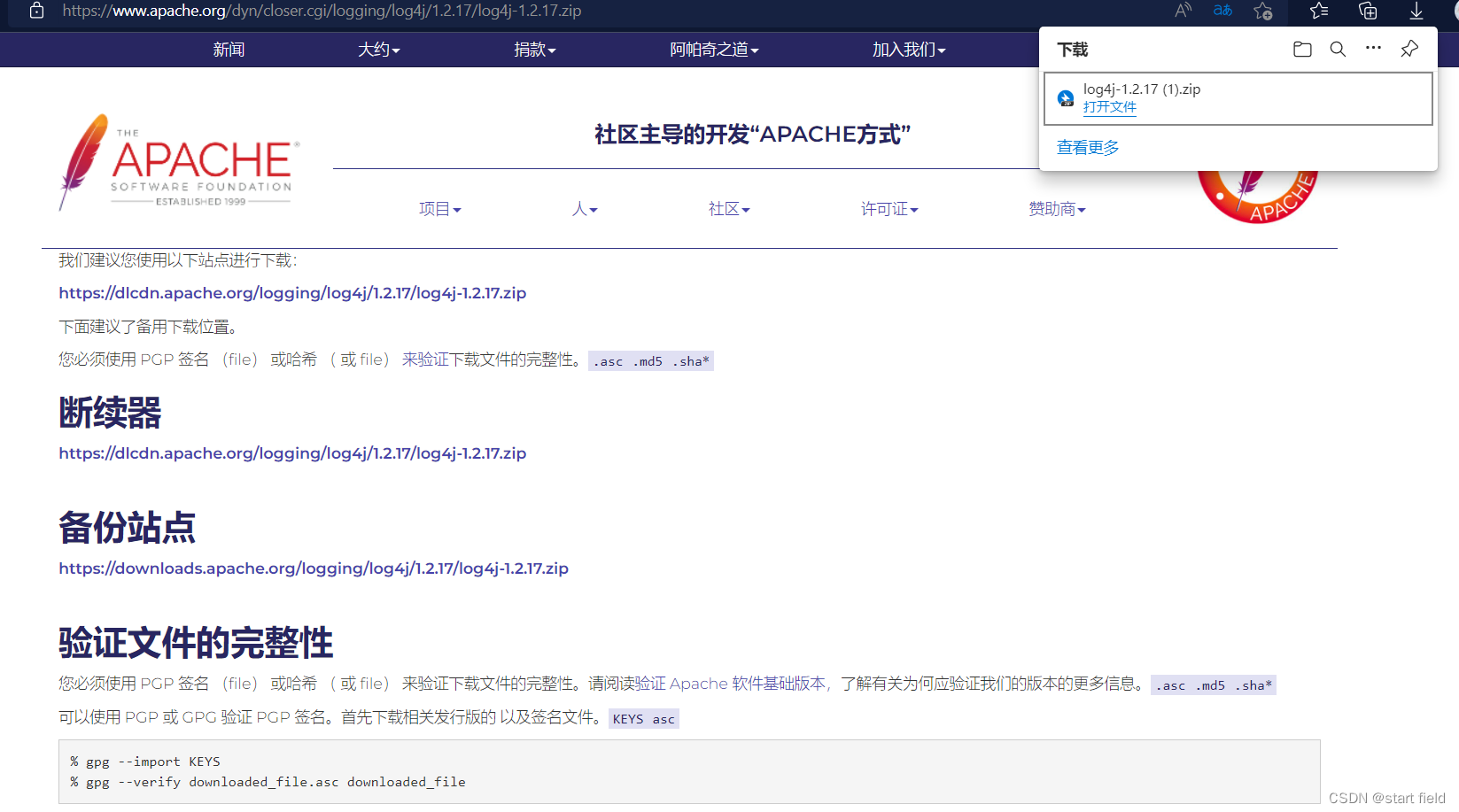
Task: Open the Read Aloud icon in address bar
Action: (1182, 12)
